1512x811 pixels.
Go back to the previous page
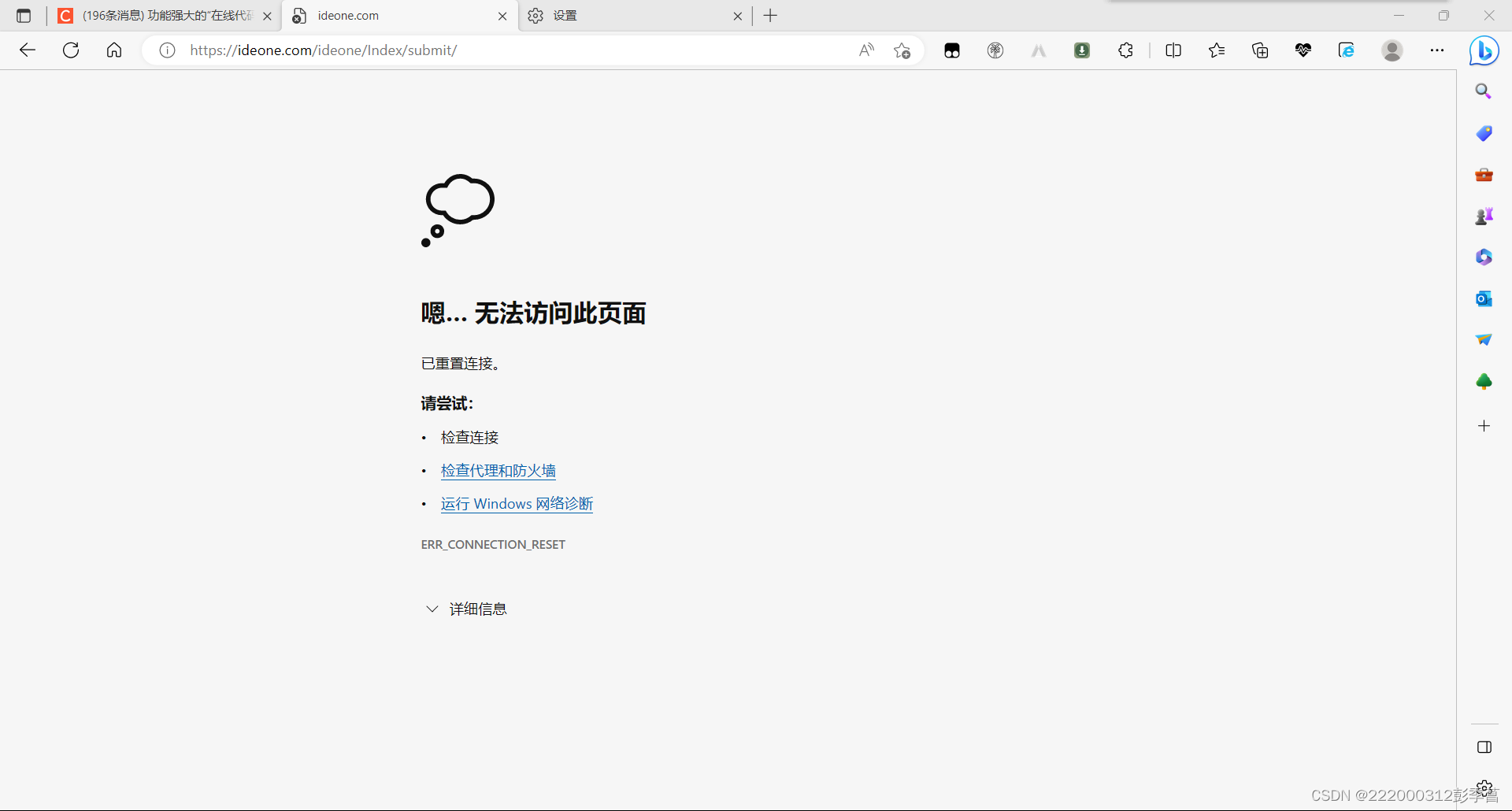(28, 50)
